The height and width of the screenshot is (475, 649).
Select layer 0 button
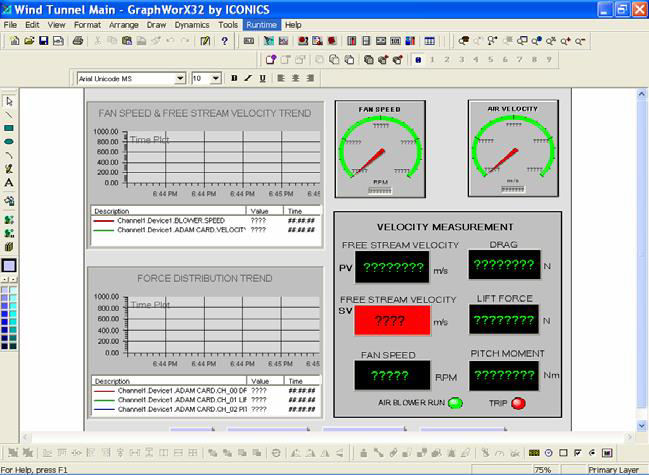pos(418,60)
